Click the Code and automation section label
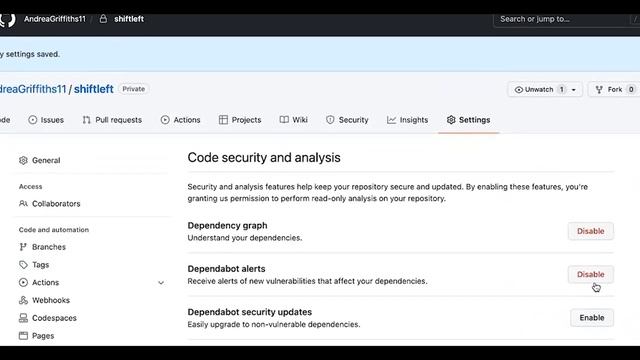This screenshot has width=640, height=360. (x=53, y=230)
